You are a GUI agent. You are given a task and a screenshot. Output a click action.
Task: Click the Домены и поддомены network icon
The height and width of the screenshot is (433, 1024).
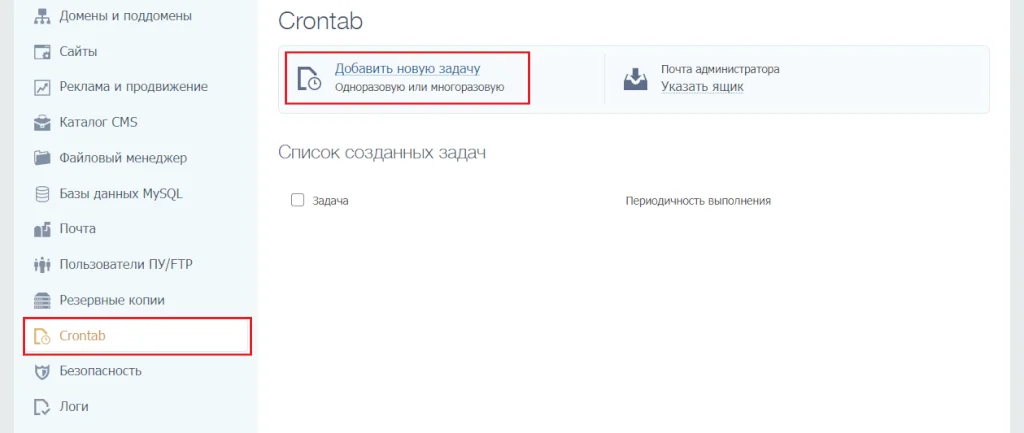click(42, 17)
